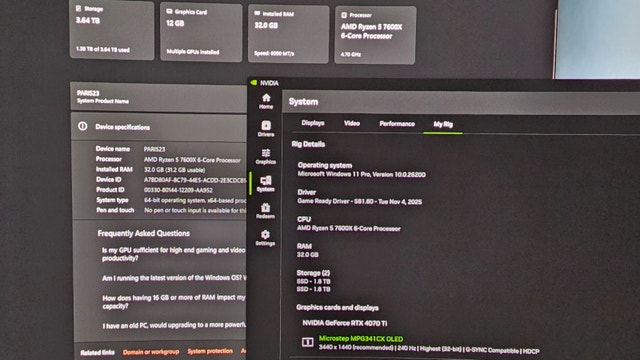Switch to the Displays tab
This screenshot has height=360, width=640.
point(313,123)
